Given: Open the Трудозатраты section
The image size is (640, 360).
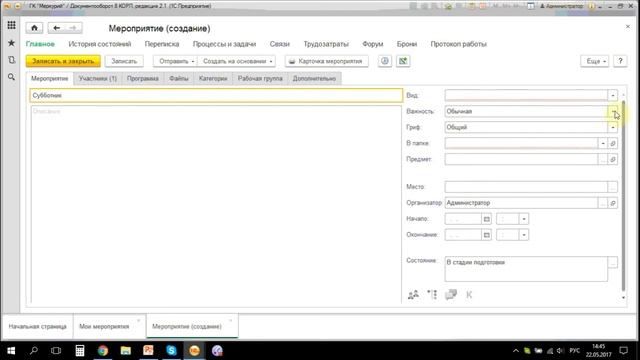Looking at the screenshot, I should click(x=326, y=44).
